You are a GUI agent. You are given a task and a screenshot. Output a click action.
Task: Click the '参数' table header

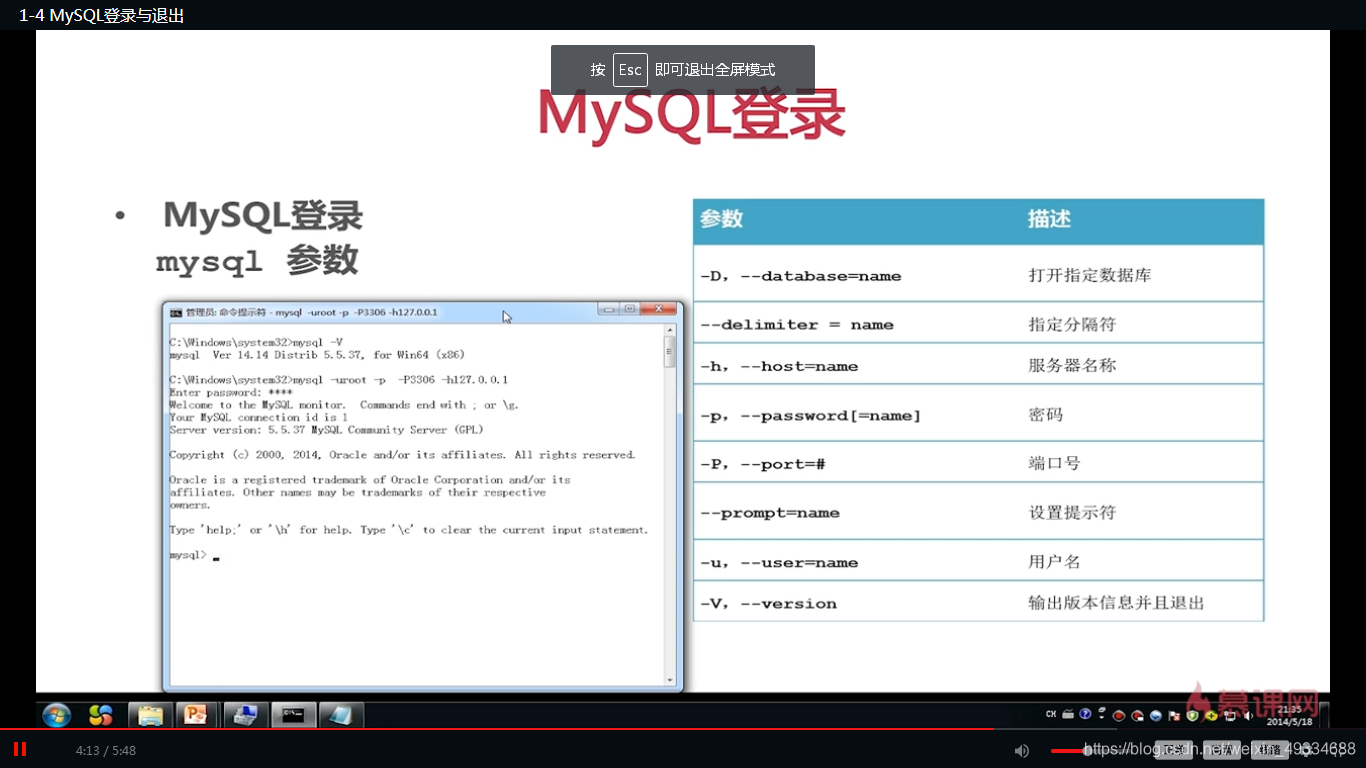722,219
